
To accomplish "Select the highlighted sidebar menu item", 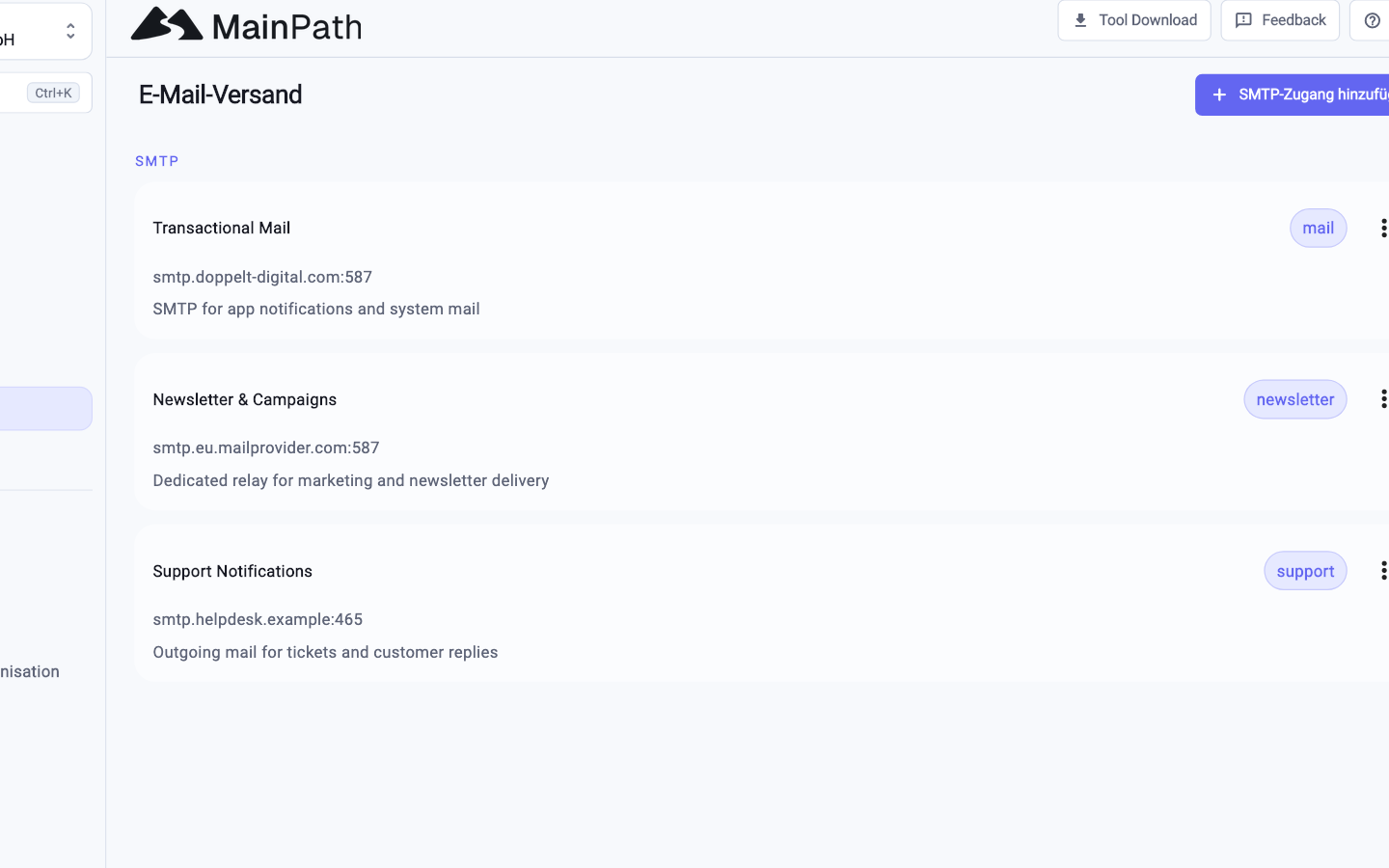I will click(45, 409).
